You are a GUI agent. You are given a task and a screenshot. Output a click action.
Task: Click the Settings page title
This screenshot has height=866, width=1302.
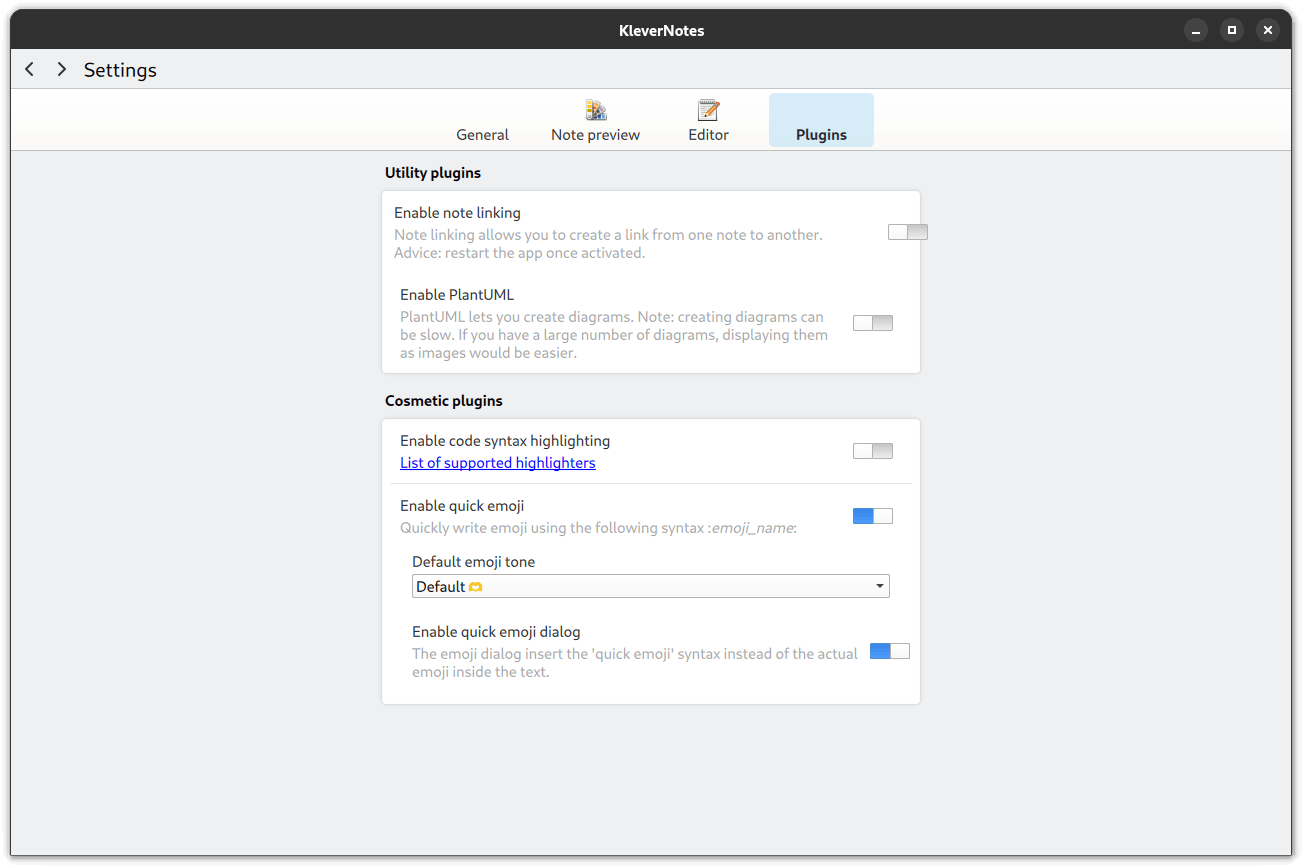(120, 70)
